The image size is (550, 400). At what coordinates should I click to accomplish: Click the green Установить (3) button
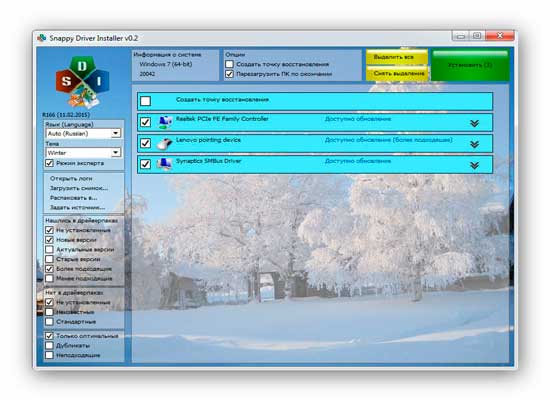(470, 65)
